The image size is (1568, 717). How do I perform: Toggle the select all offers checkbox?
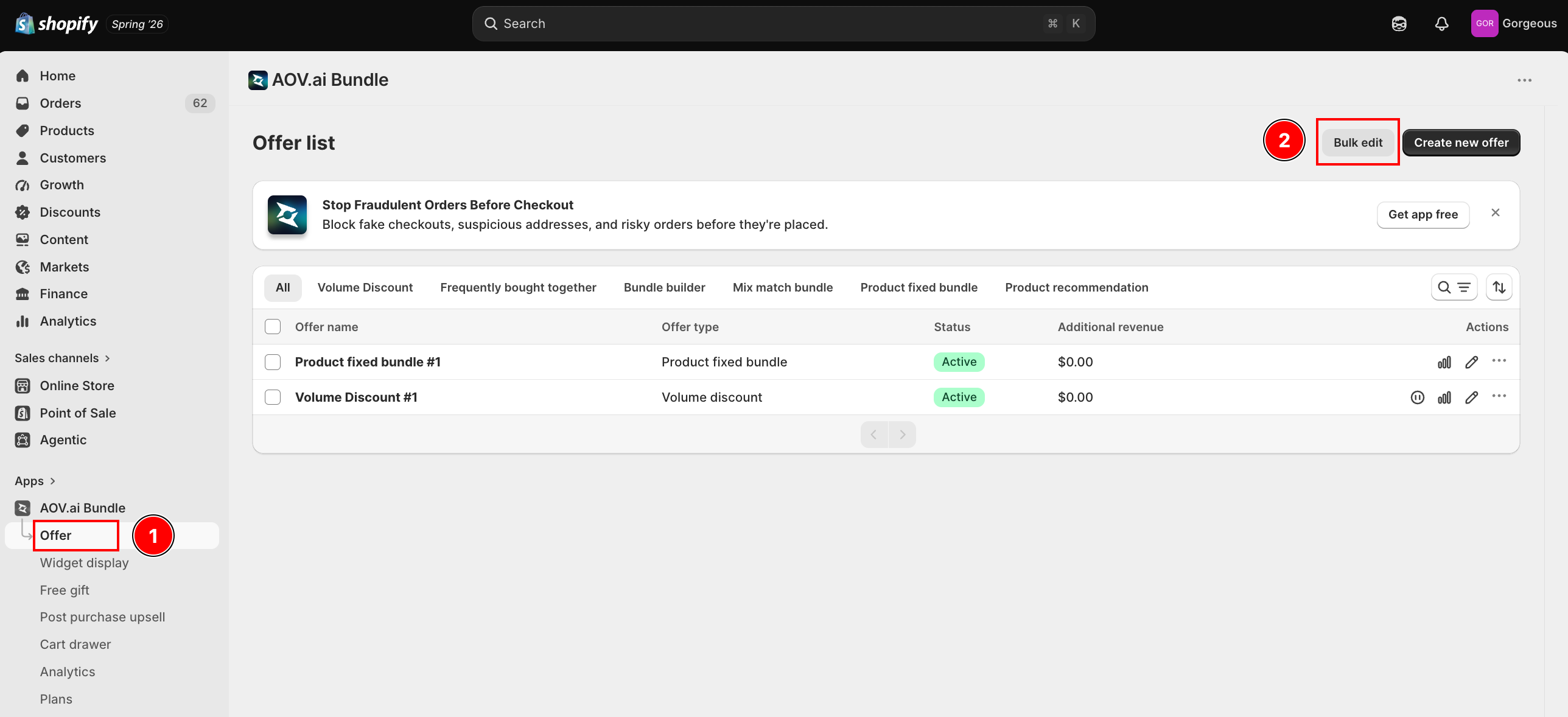273,327
